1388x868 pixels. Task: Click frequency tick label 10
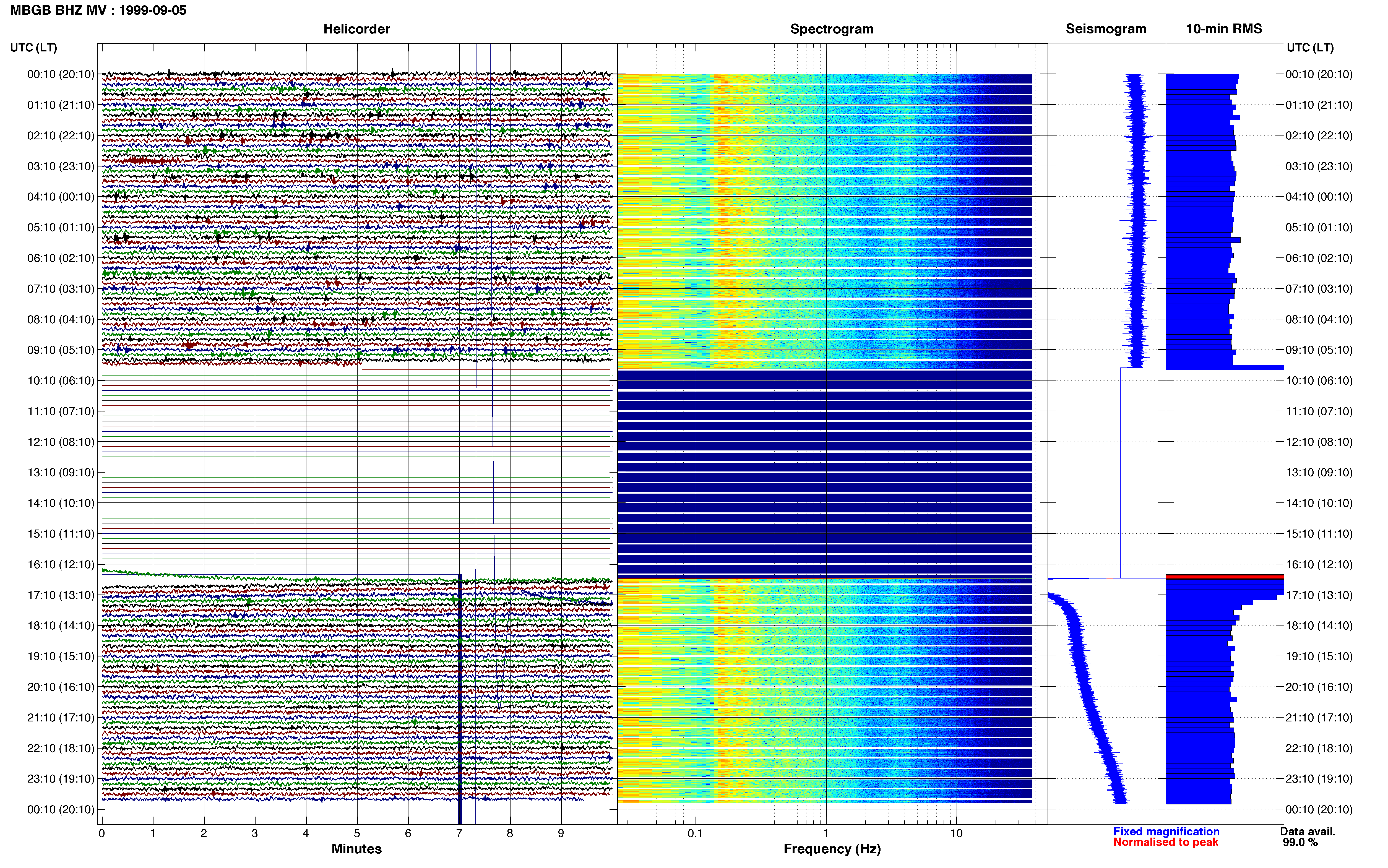click(x=956, y=833)
